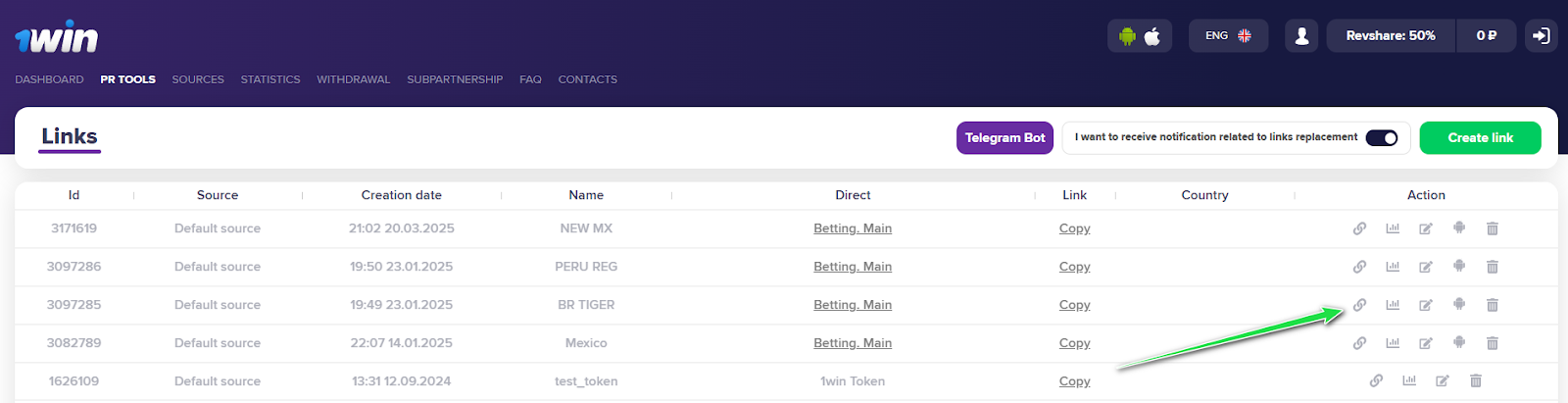
Task: Click ID cell 3171619
Action: 73,228
